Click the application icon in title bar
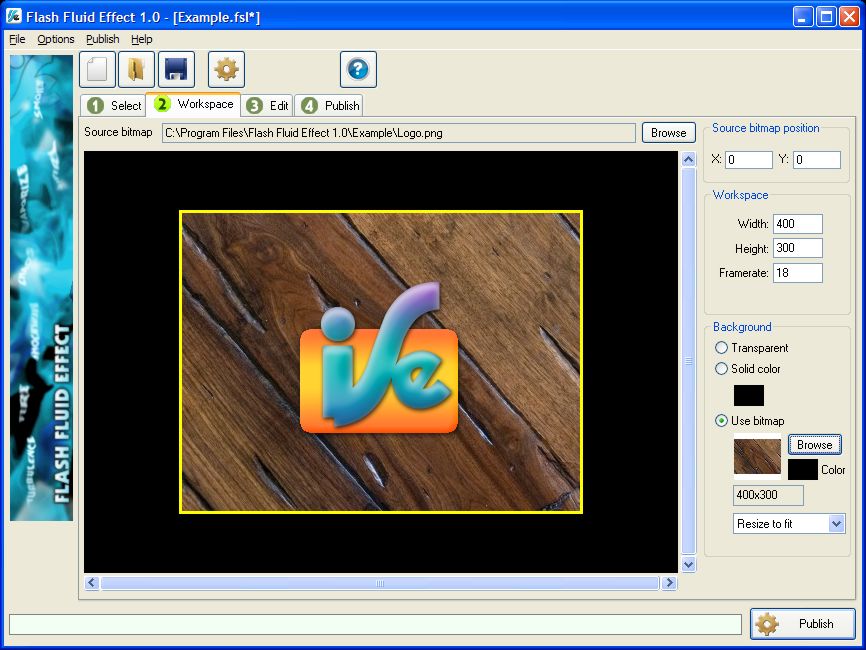The image size is (866, 650). pyautogui.click(x=14, y=16)
